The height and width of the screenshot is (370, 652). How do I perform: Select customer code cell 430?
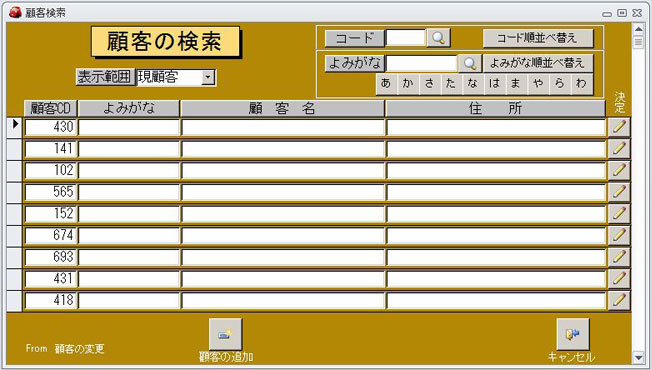51,127
